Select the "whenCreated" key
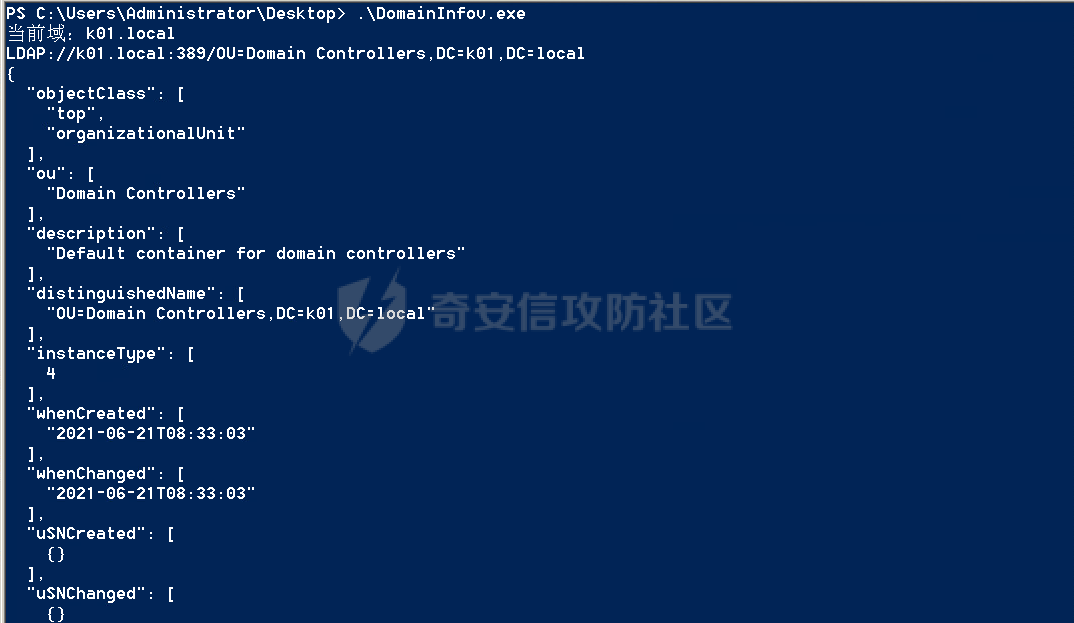This screenshot has width=1074, height=623. pos(91,414)
